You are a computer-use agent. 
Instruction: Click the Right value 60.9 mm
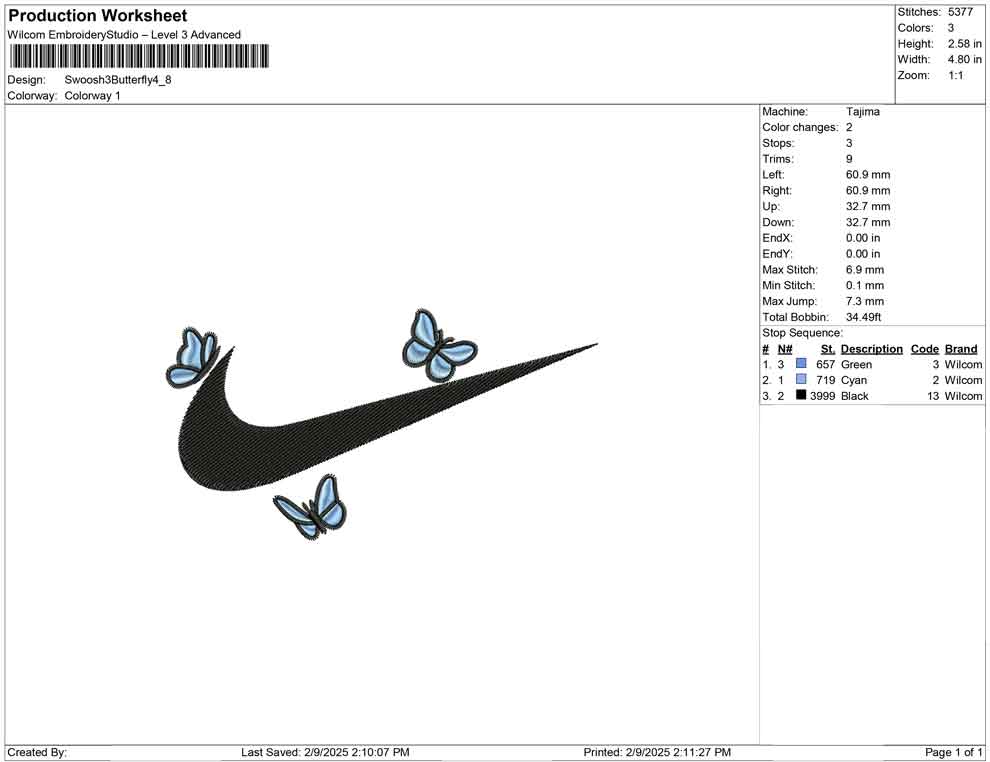pyautogui.click(x=868, y=191)
